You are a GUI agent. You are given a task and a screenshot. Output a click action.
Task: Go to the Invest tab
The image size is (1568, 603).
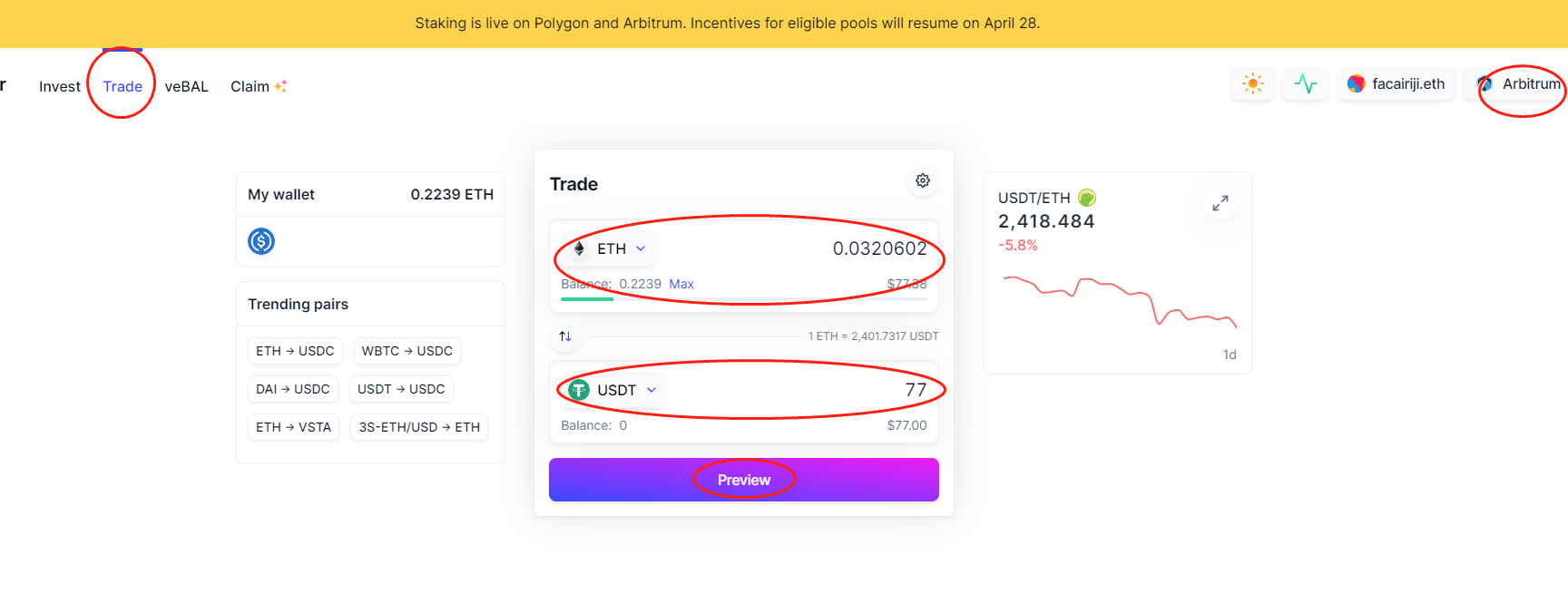point(60,86)
